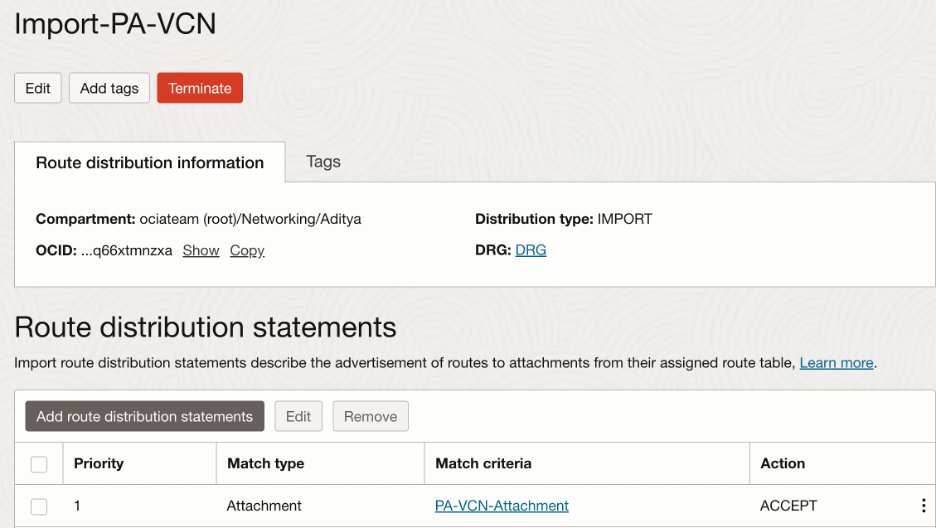This screenshot has height=528, width=936.
Task: Select all rows with header checkbox
Action: pos(39,464)
